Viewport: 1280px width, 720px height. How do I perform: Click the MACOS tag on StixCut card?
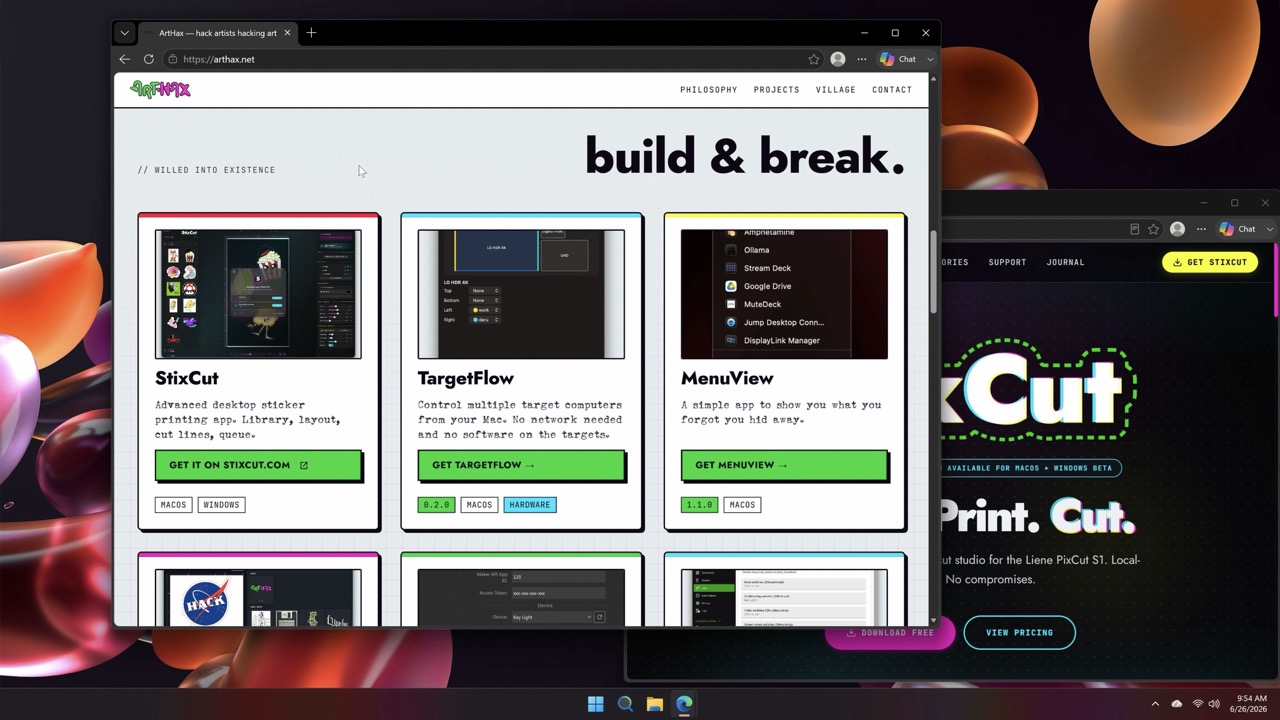pyautogui.click(x=174, y=505)
